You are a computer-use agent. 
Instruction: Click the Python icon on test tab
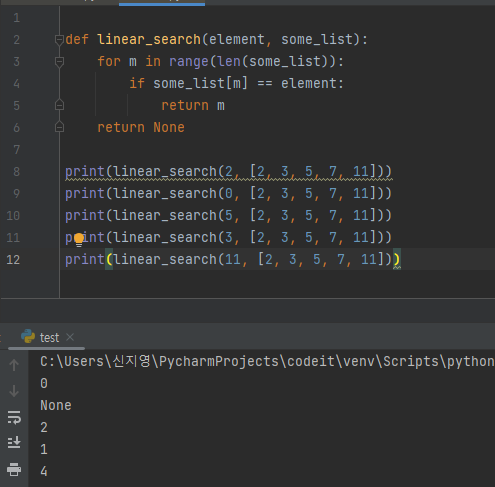(x=28, y=336)
